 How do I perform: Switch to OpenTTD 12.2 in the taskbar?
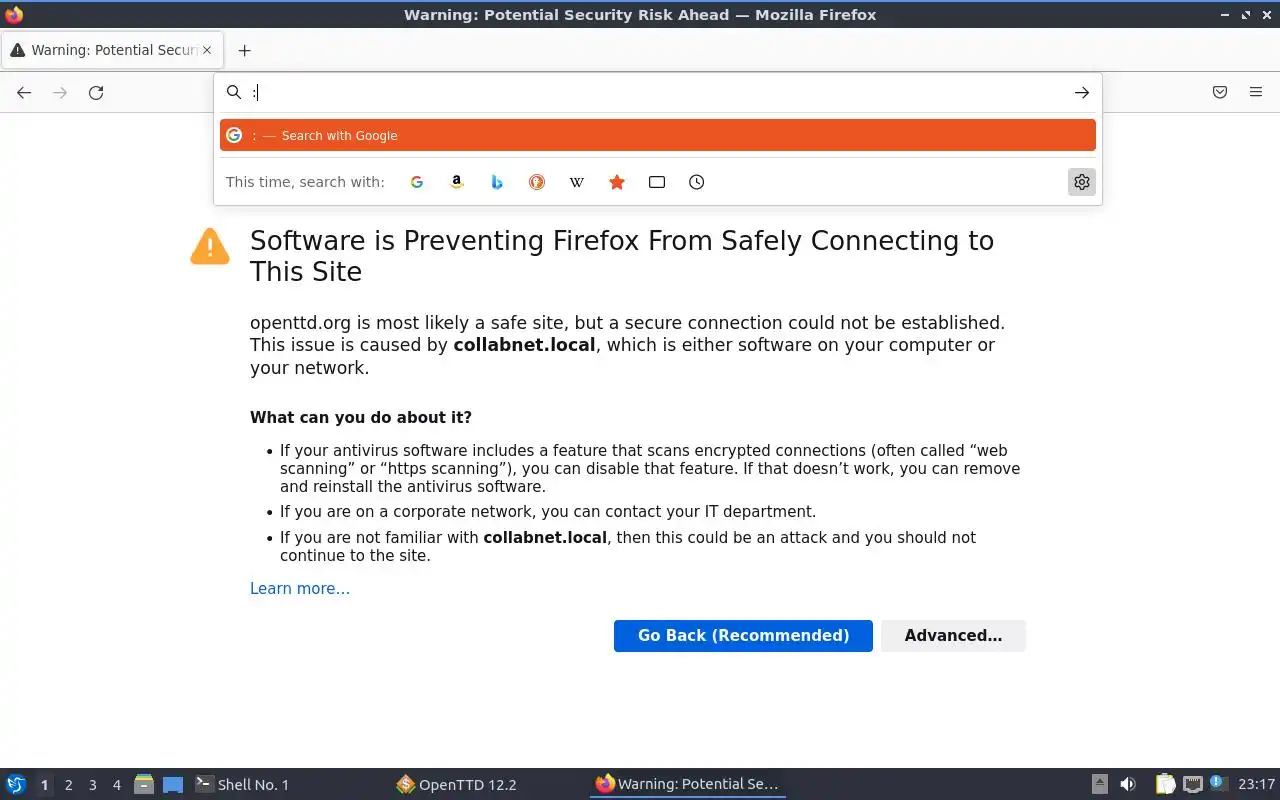457,785
